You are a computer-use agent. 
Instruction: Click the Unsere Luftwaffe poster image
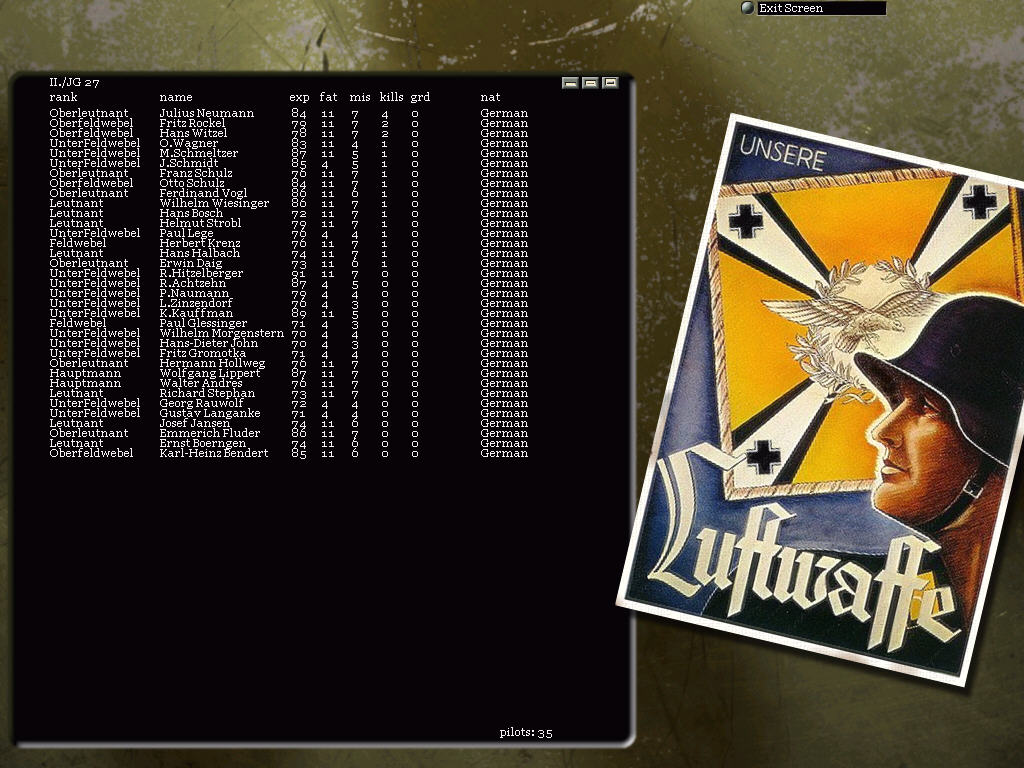click(824, 400)
